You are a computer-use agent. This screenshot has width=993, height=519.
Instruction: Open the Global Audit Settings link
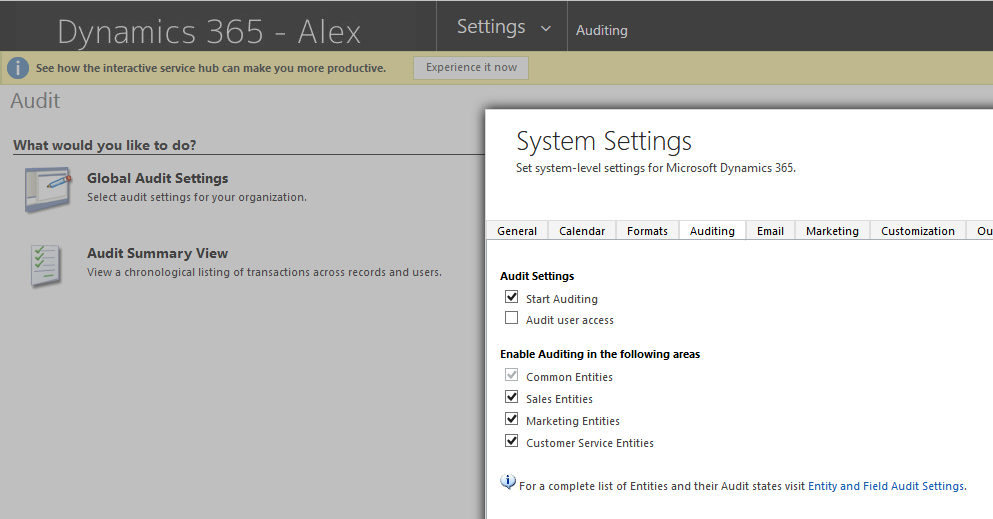(x=157, y=178)
